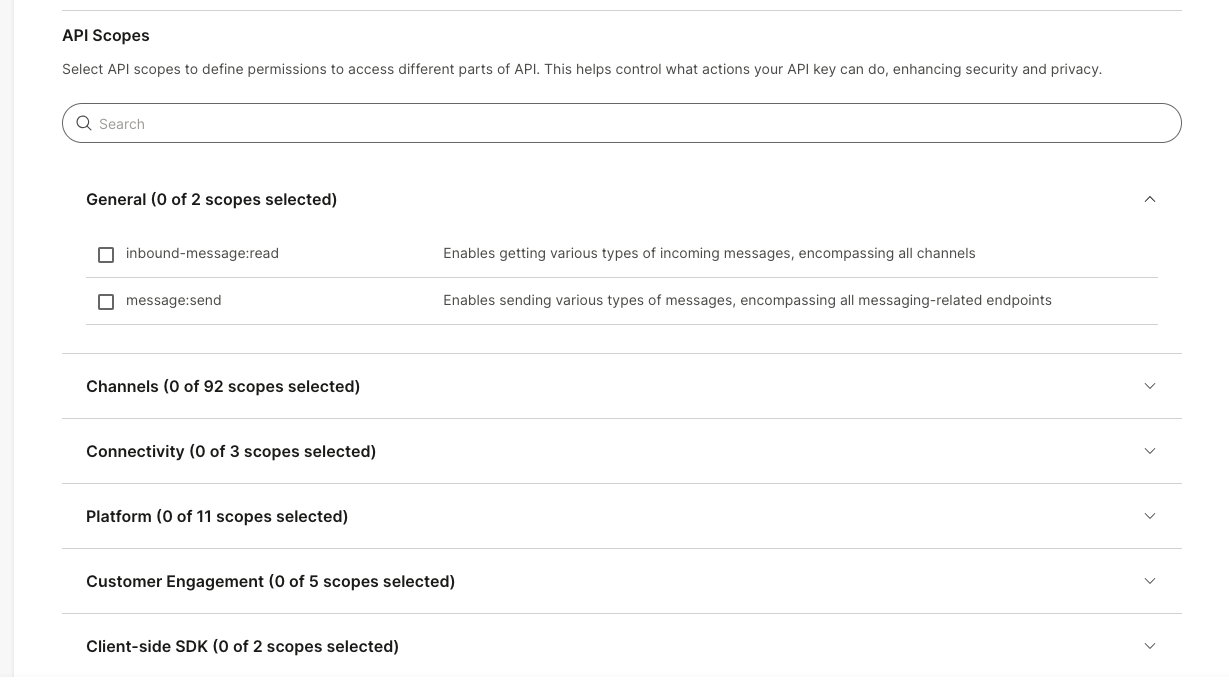This screenshot has height=682, width=1229.
Task: Open Customer Engagement scopes section
Action: 270,582
